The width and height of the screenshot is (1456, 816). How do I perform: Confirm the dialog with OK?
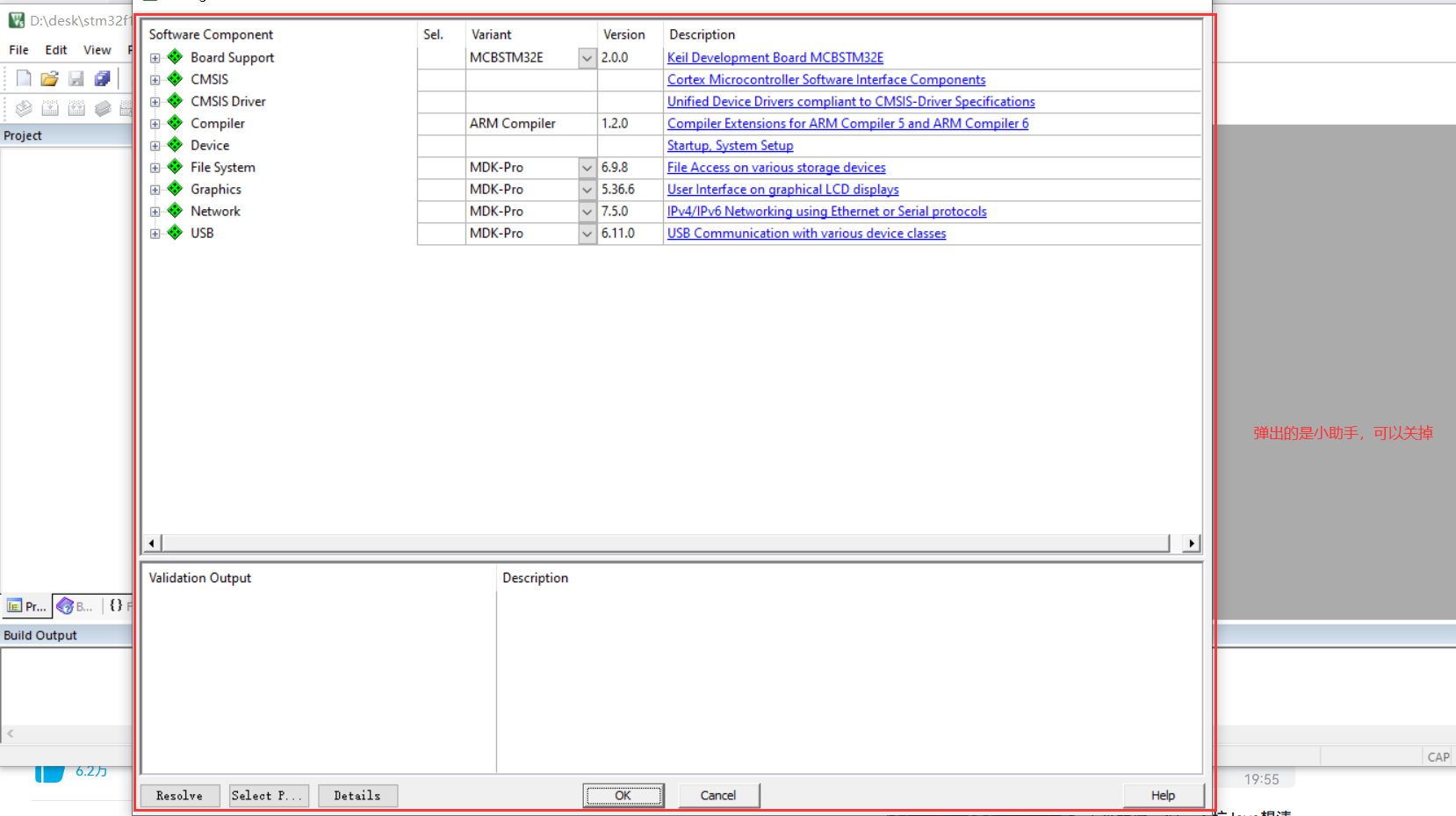click(623, 796)
